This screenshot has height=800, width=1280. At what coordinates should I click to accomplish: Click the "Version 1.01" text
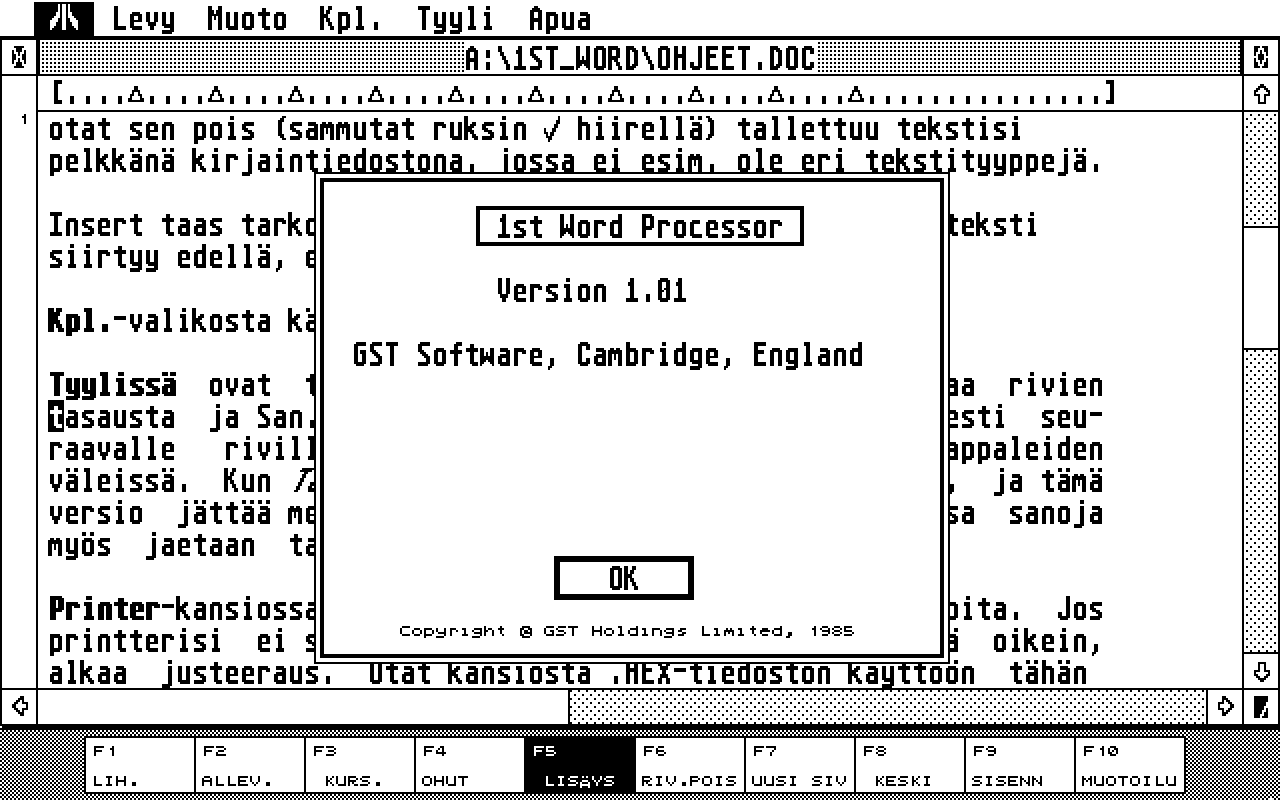click(592, 291)
